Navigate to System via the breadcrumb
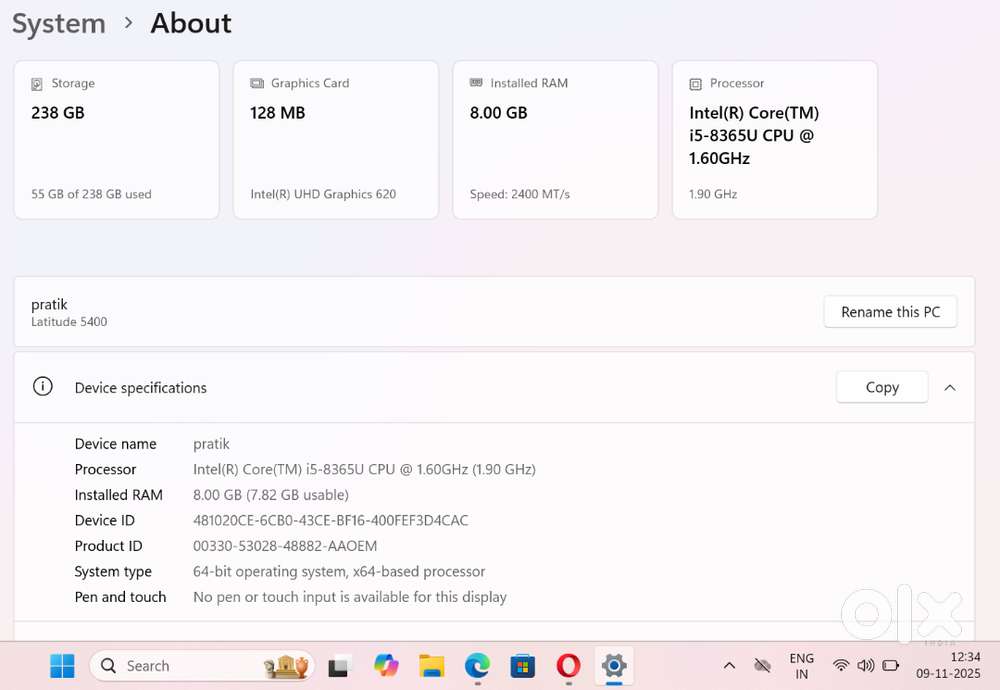 [x=57, y=23]
